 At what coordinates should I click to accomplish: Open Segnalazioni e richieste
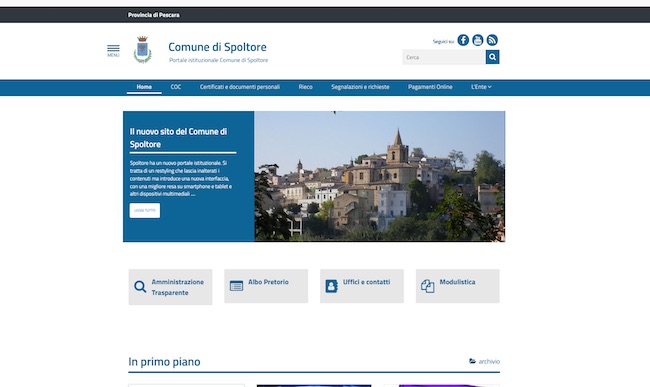(360, 87)
